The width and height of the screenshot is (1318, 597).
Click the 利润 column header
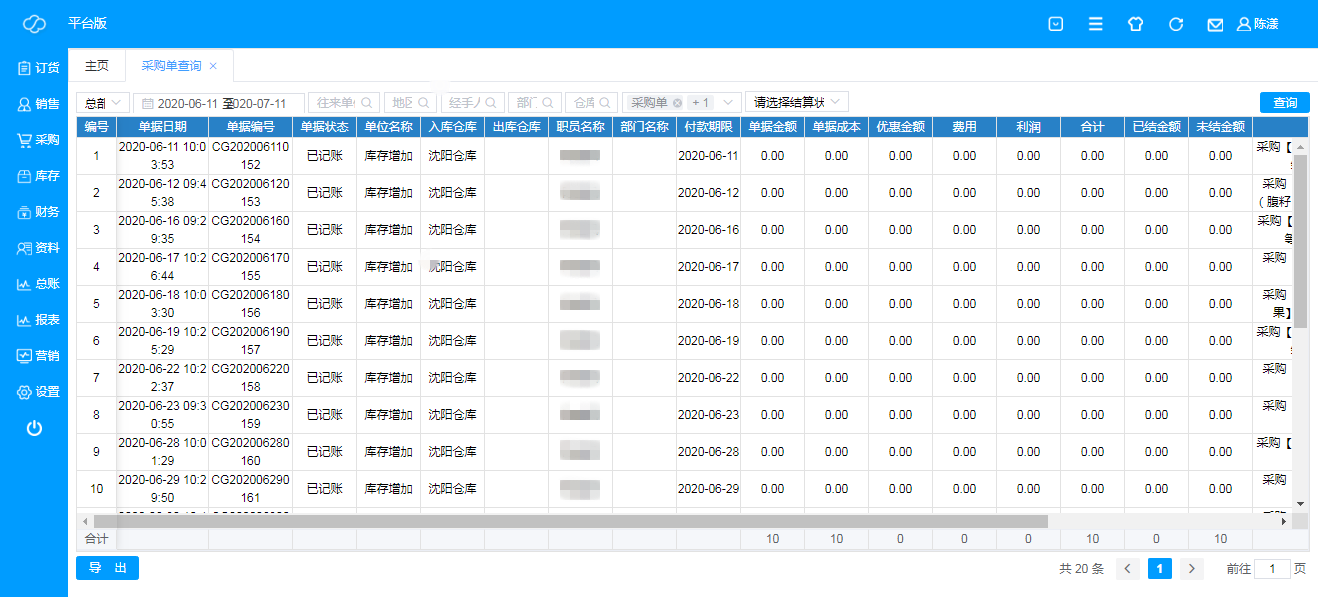pyautogui.click(x=1029, y=127)
